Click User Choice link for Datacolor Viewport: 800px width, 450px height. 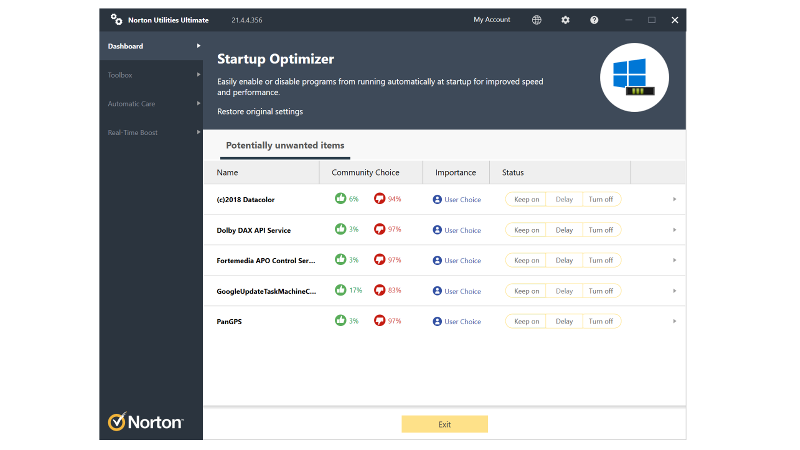click(463, 199)
